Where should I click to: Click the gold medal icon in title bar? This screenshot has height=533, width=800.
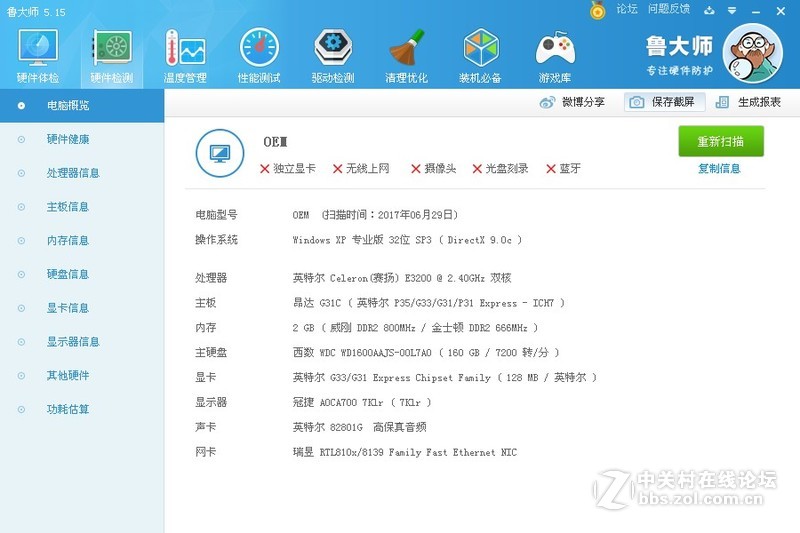[597, 10]
